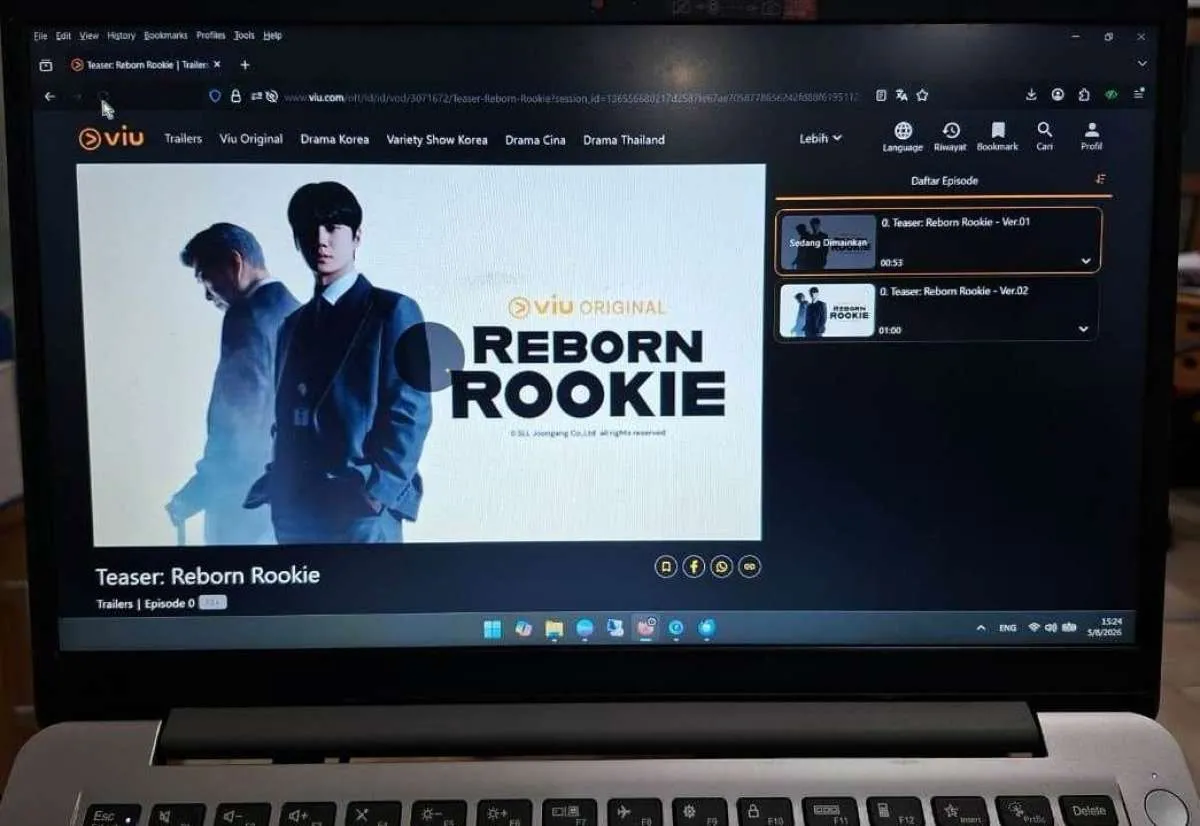Open File Explorer from taskbar

pyautogui.click(x=554, y=628)
